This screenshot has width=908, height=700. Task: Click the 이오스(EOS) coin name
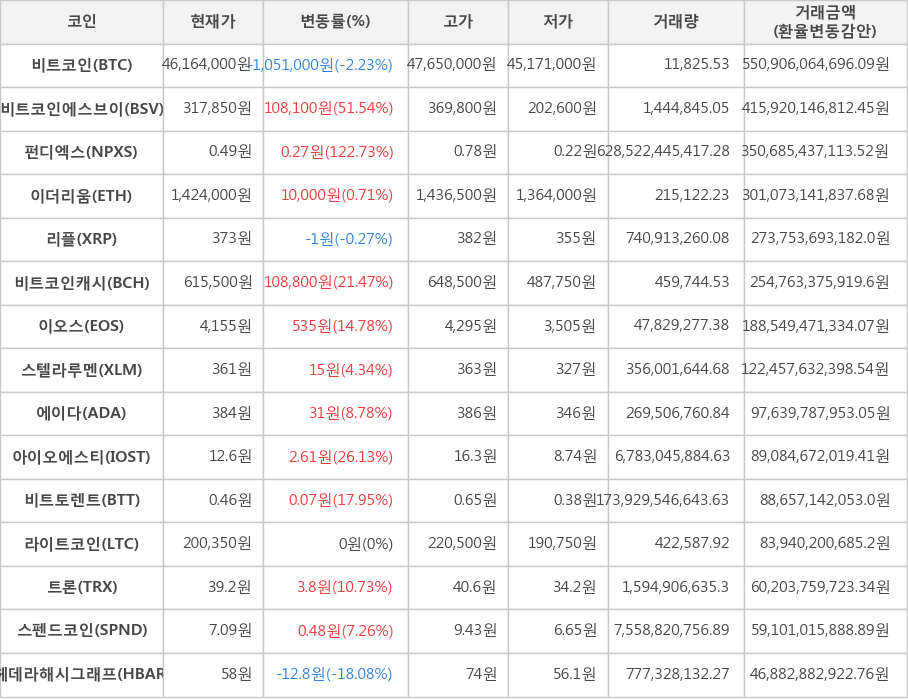click(x=82, y=326)
